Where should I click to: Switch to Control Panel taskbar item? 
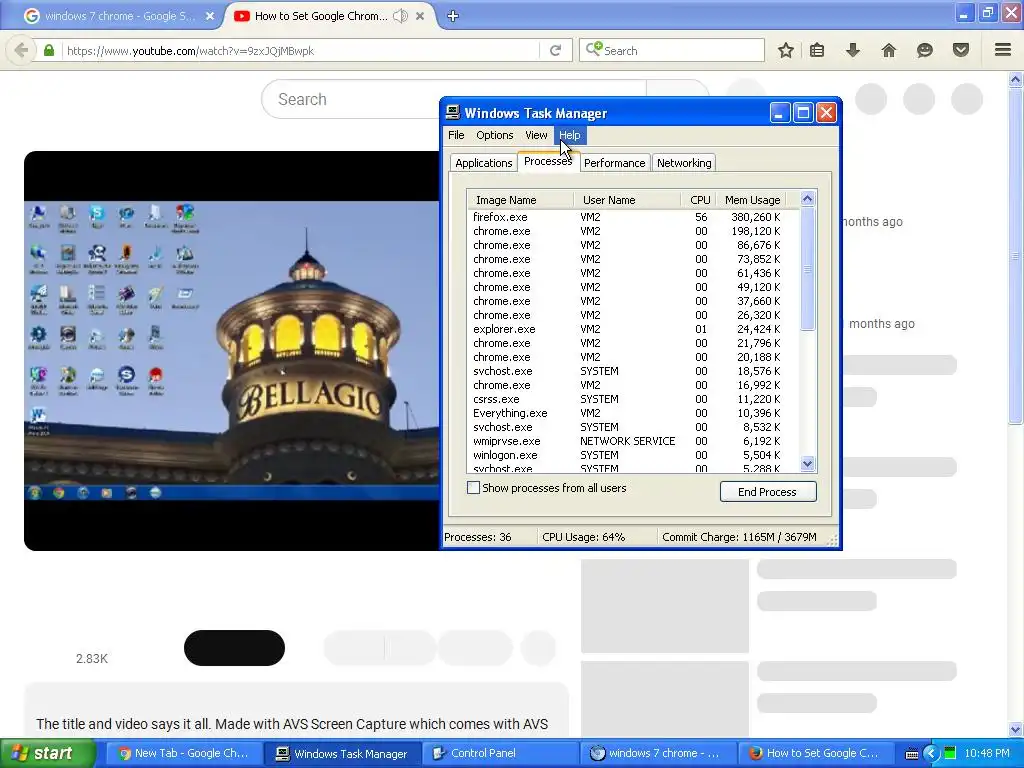tap(501, 753)
